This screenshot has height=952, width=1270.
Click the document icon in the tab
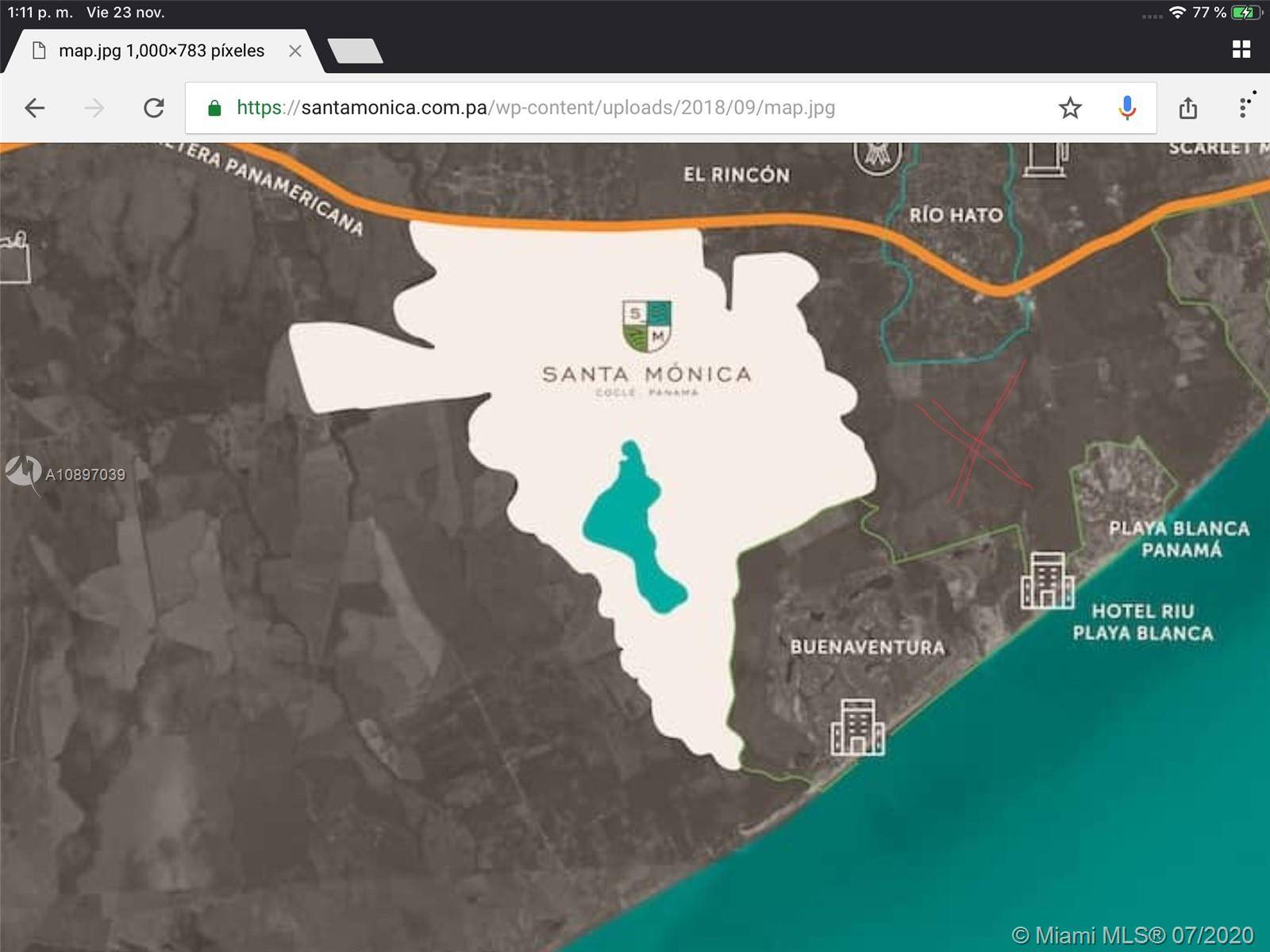coord(38,51)
